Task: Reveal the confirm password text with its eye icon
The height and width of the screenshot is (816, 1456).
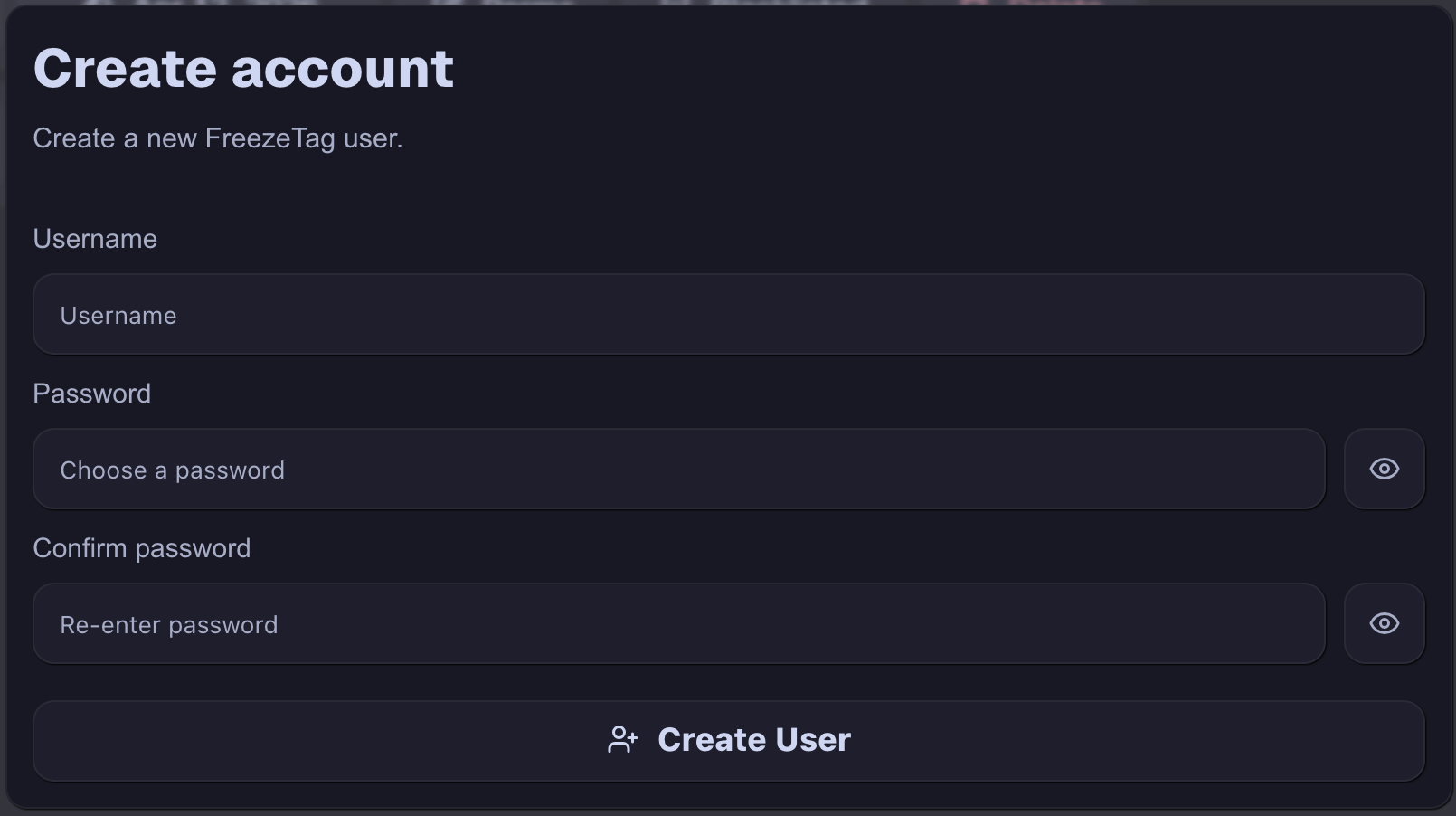Action: point(1384,623)
